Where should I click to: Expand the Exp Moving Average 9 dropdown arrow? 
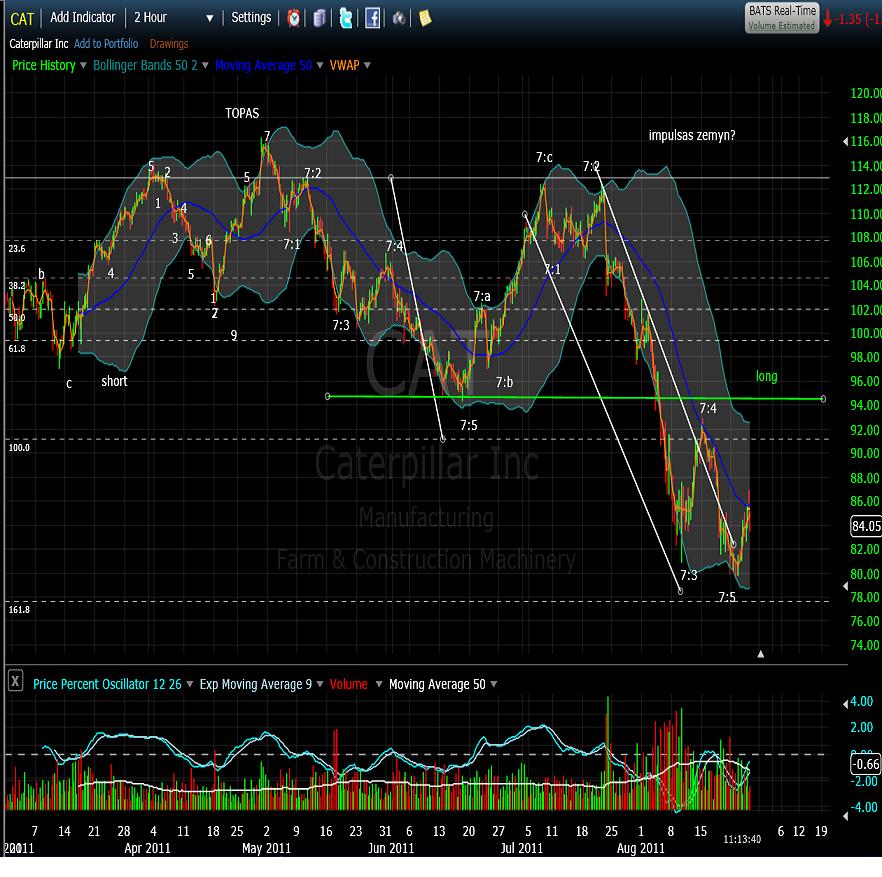[320, 684]
